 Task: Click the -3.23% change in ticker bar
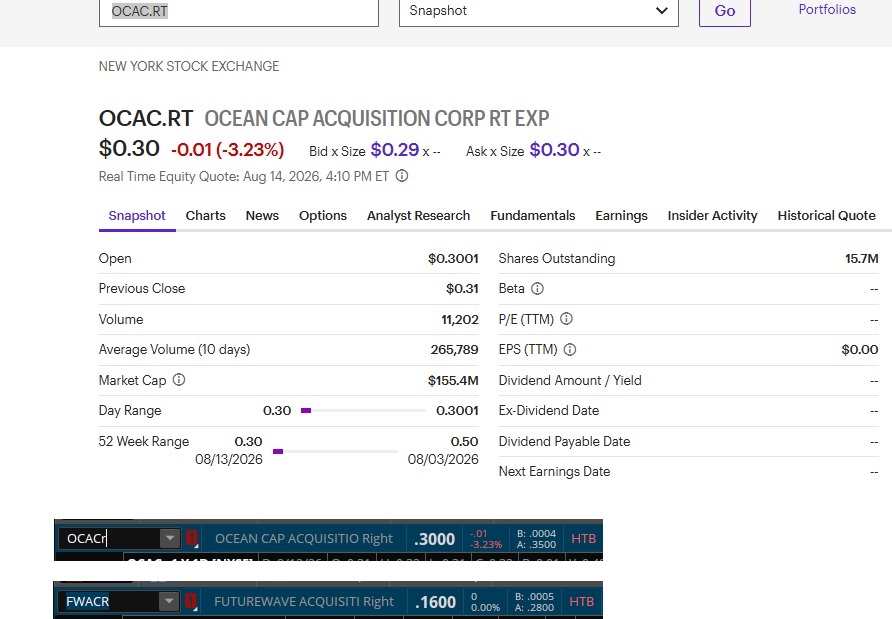486,544
